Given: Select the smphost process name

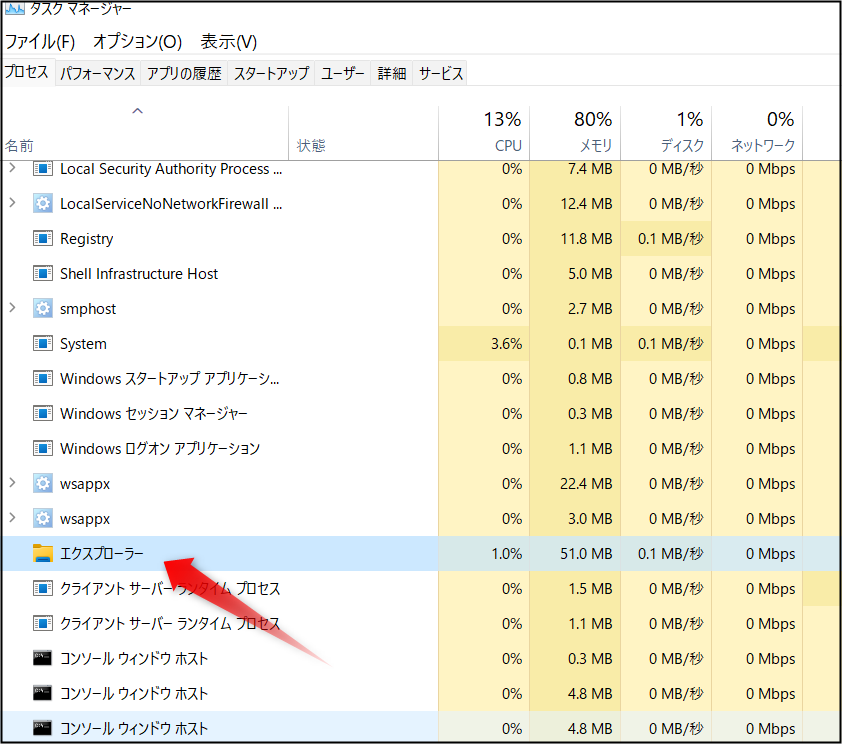Looking at the screenshot, I should click(88, 309).
